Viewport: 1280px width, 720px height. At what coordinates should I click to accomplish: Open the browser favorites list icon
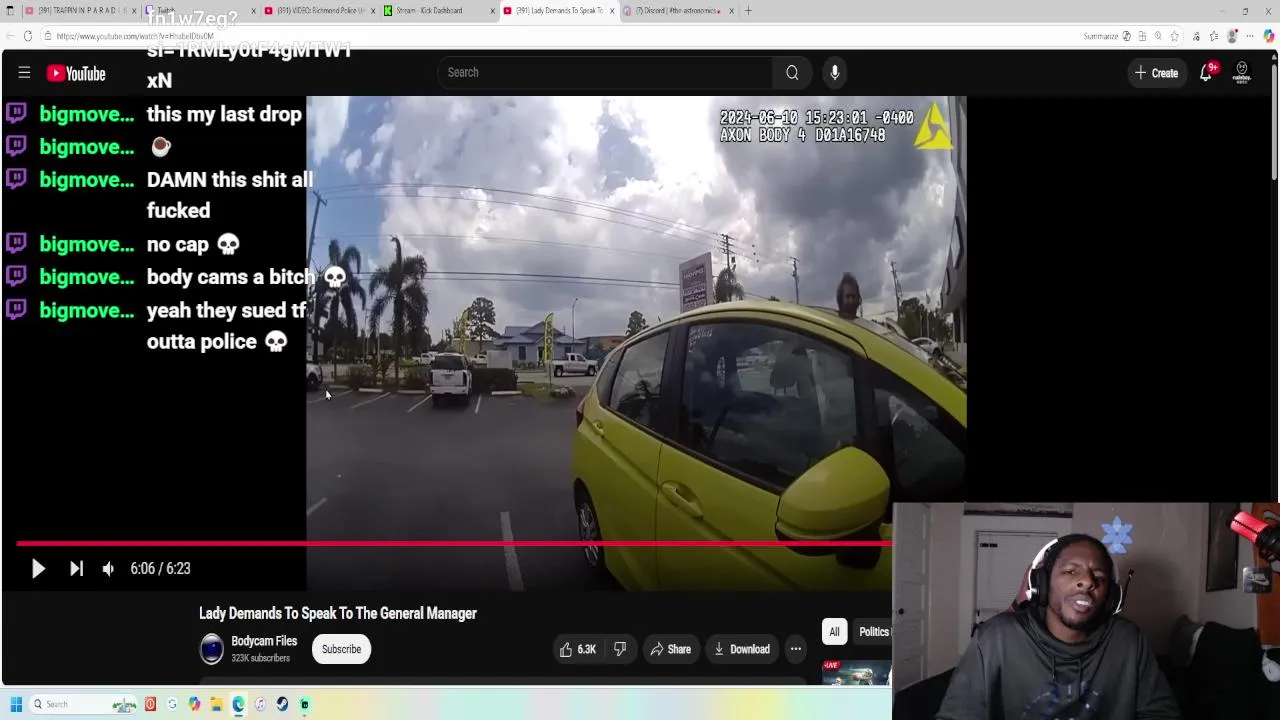point(1214,36)
